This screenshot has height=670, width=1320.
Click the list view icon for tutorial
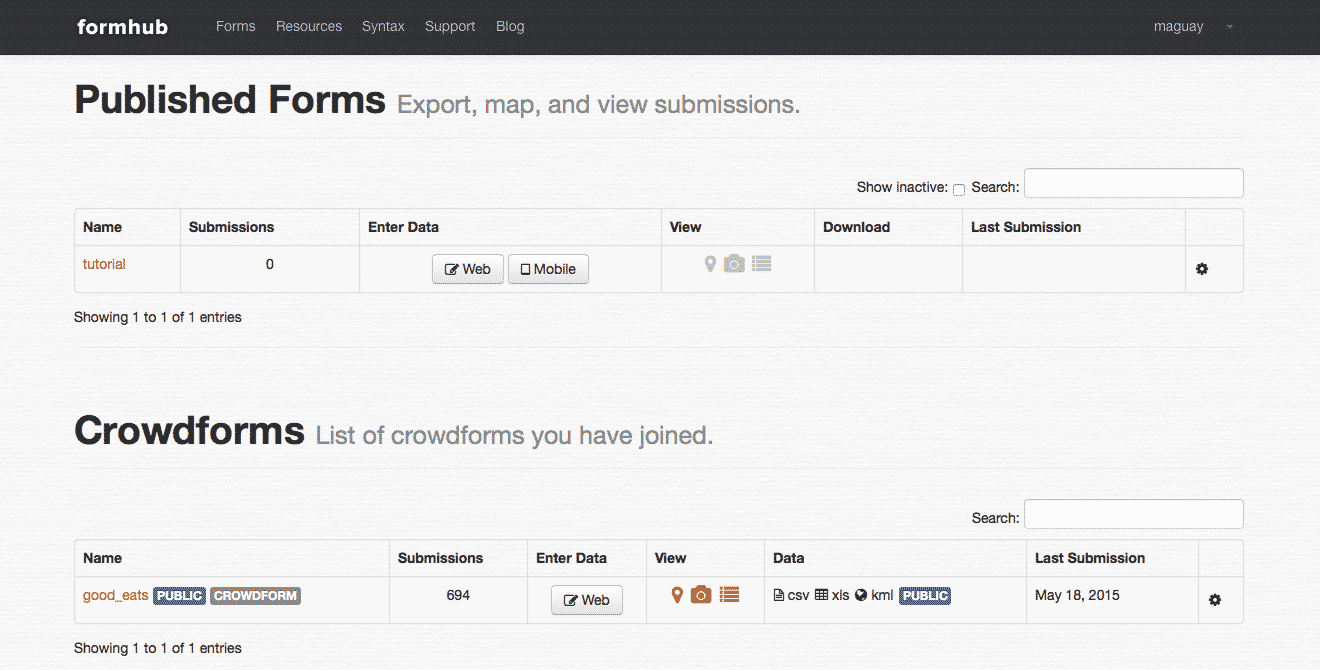(762, 264)
